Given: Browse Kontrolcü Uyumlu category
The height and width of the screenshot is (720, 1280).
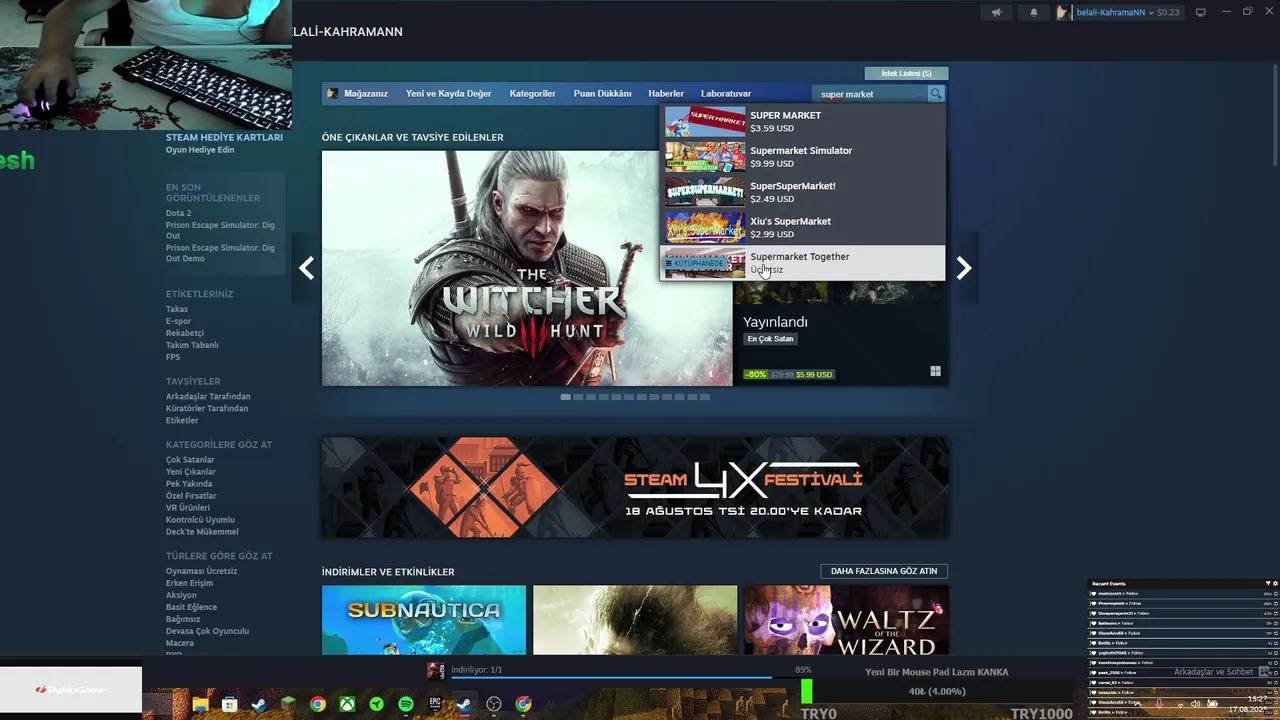Looking at the screenshot, I should click(200, 520).
